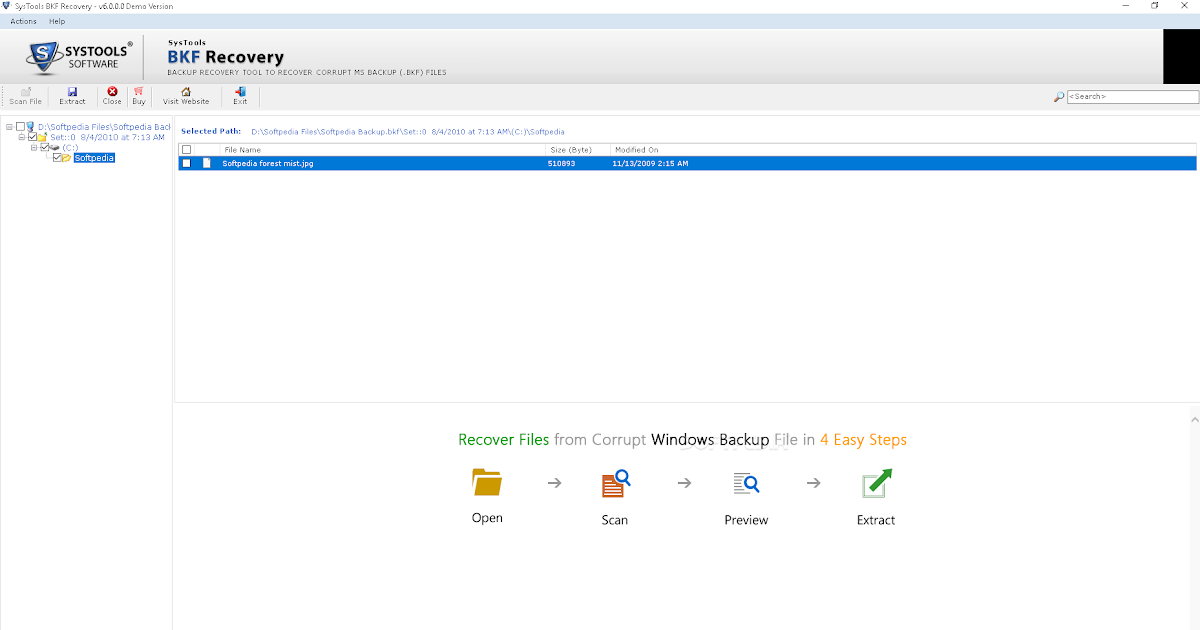Viewport: 1200px width, 630px height.
Task: Click the Softpedia folder icon in tree
Action: tap(66, 158)
